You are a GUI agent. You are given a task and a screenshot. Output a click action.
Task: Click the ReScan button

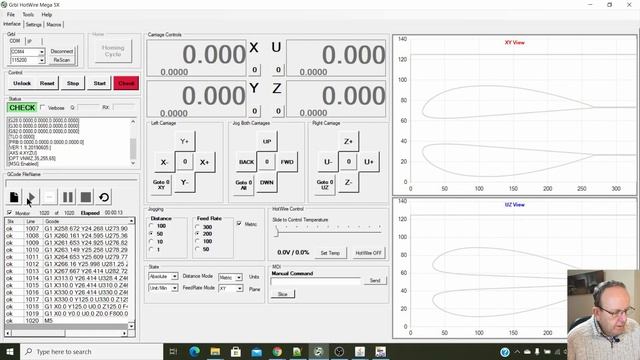(x=62, y=60)
